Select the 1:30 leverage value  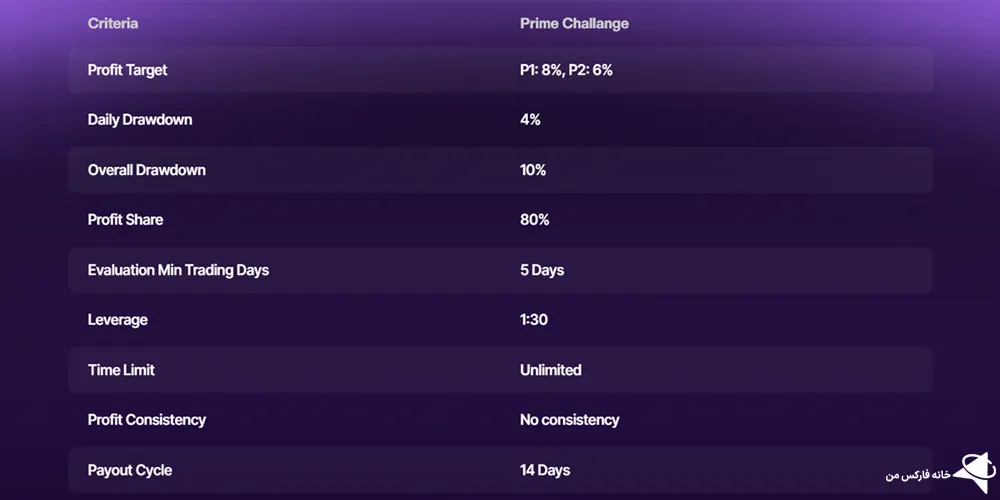point(534,320)
